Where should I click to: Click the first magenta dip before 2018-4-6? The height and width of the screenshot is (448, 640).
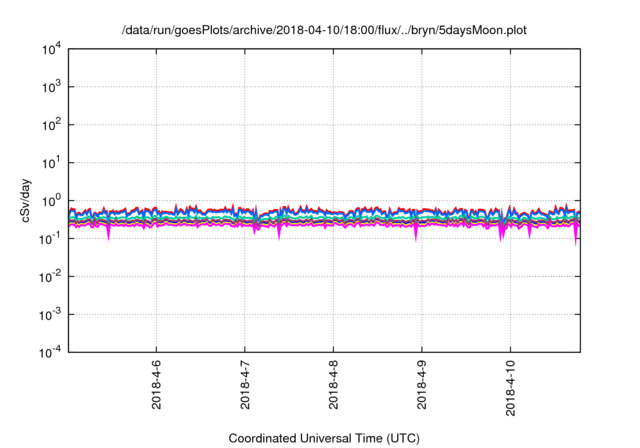click(108, 232)
